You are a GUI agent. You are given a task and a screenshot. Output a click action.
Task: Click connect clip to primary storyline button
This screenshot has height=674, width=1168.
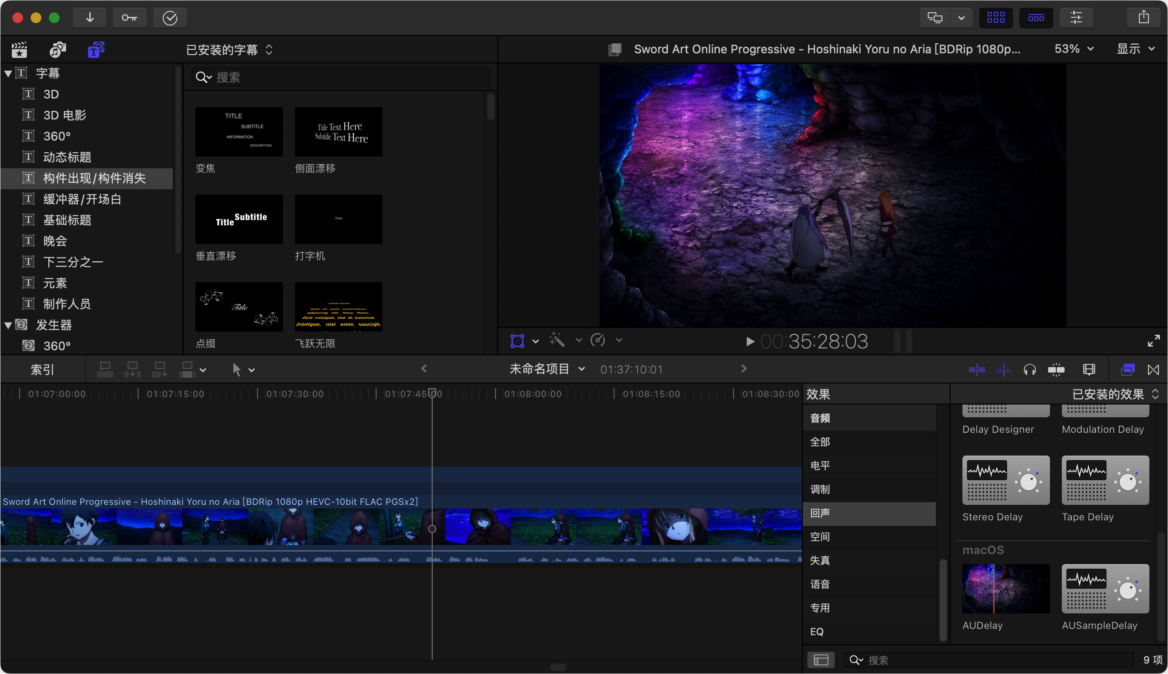tap(105, 369)
